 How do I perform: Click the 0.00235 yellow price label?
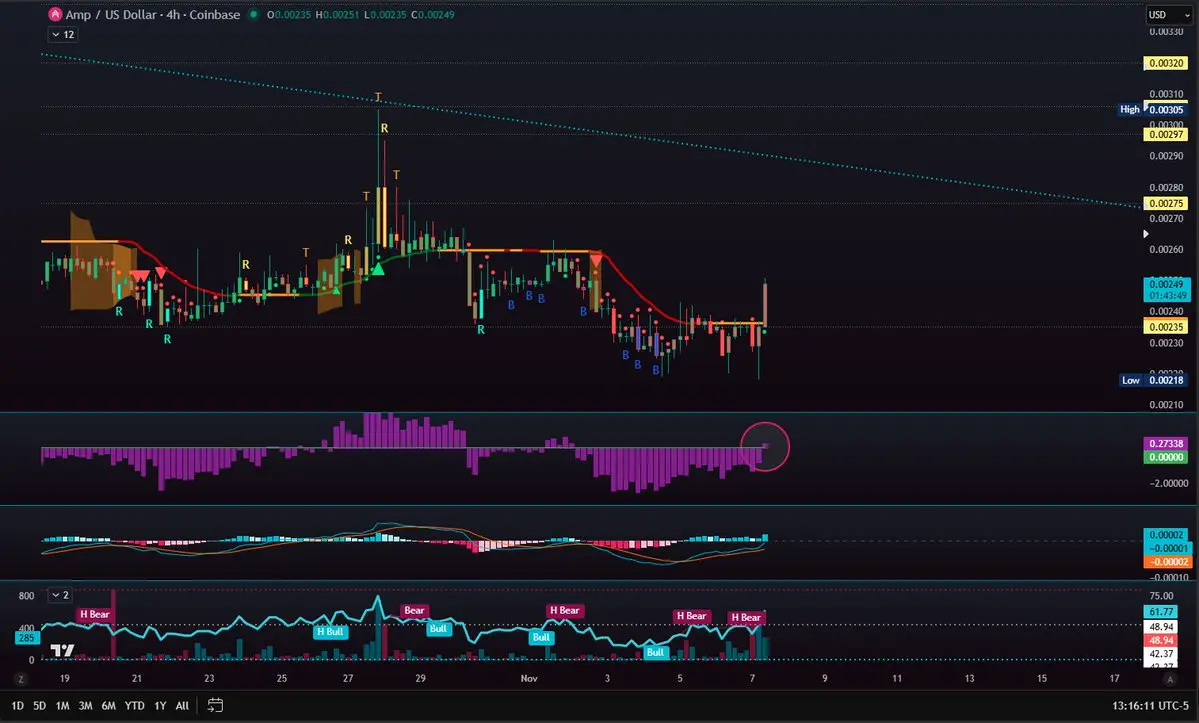(1166, 327)
